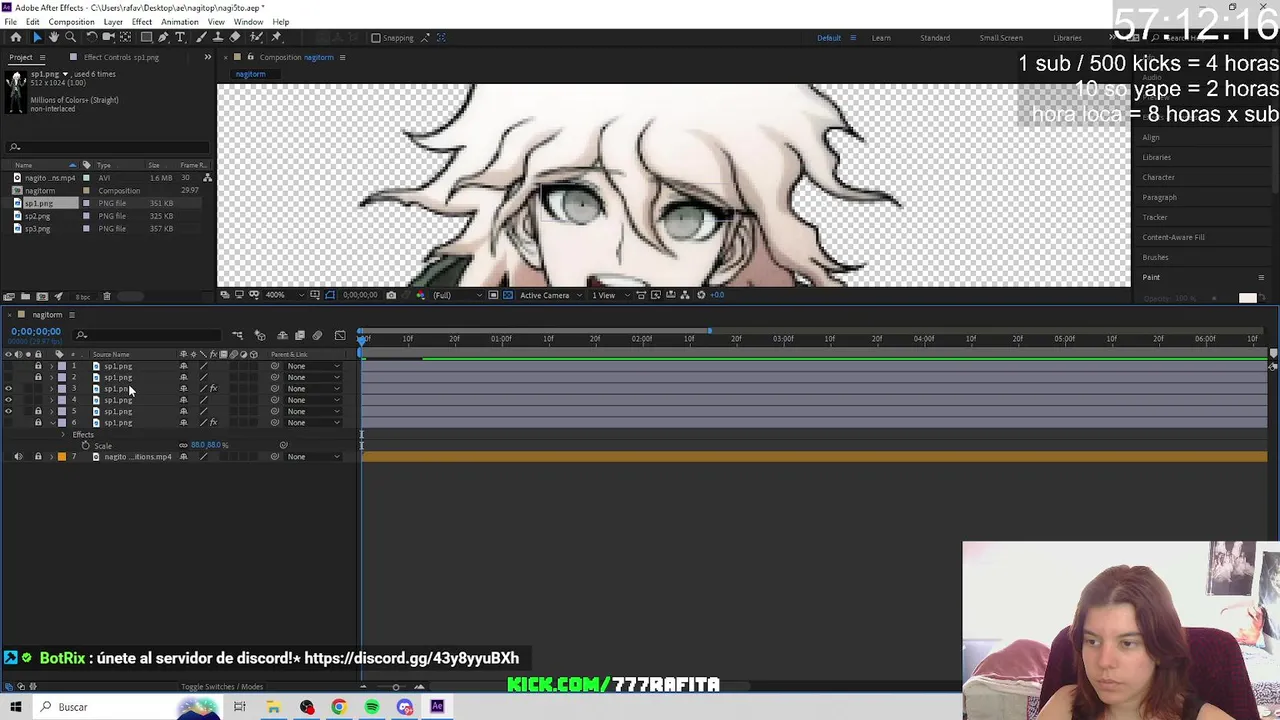Switch to the Effect Controls sp1.png tab
Image resolution: width=1280 pixels, height=720 pixels.
click(x=121, y=57)
